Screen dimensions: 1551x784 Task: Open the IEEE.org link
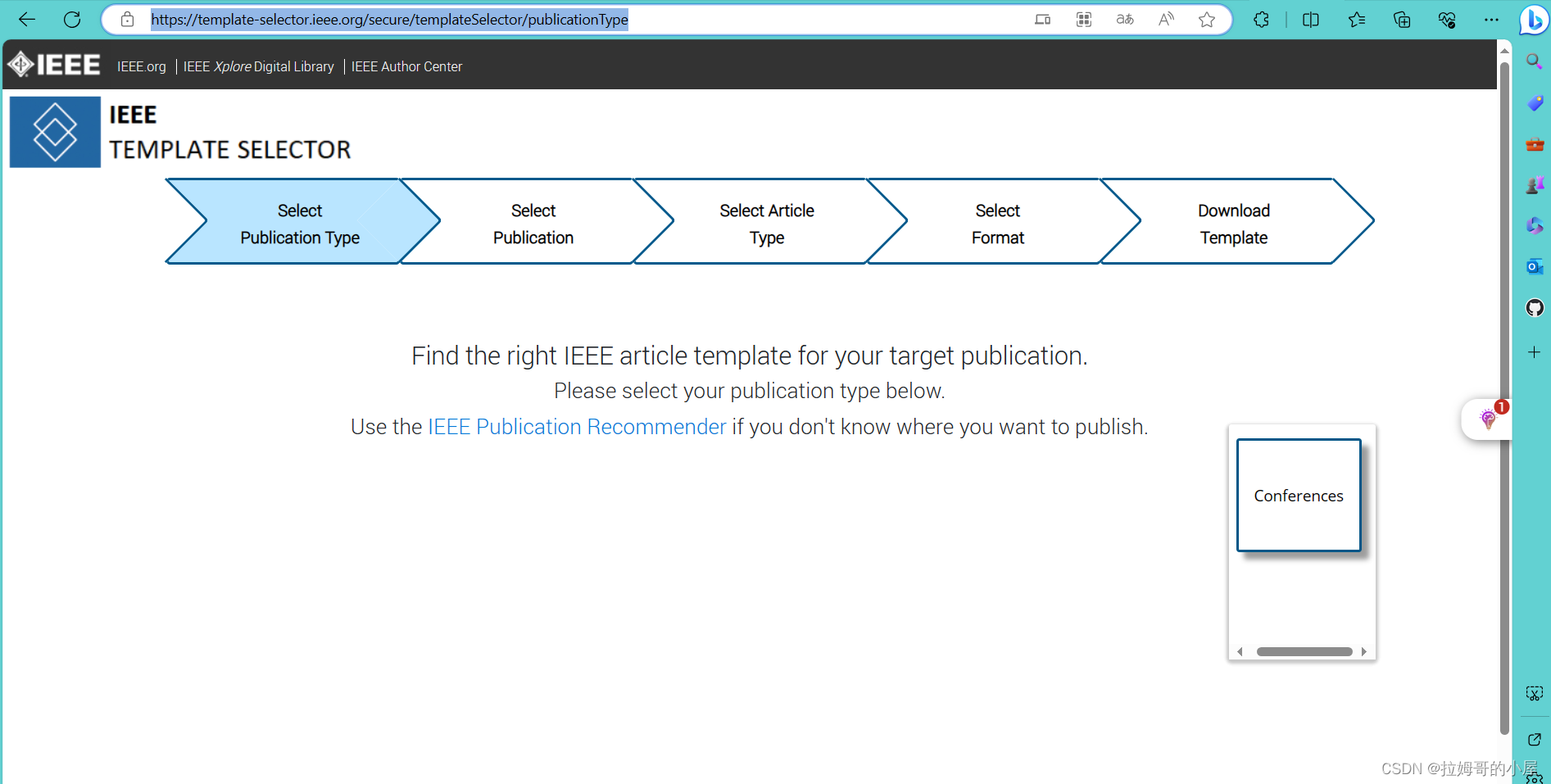142,66
